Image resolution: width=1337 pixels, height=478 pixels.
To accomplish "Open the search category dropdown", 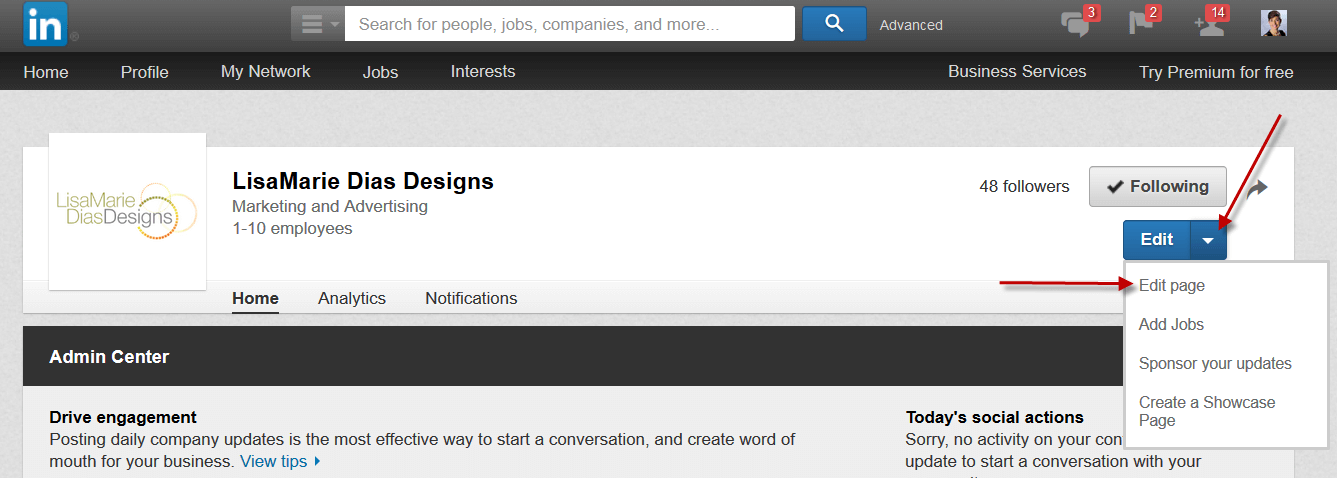I will [x=318, y=23].
